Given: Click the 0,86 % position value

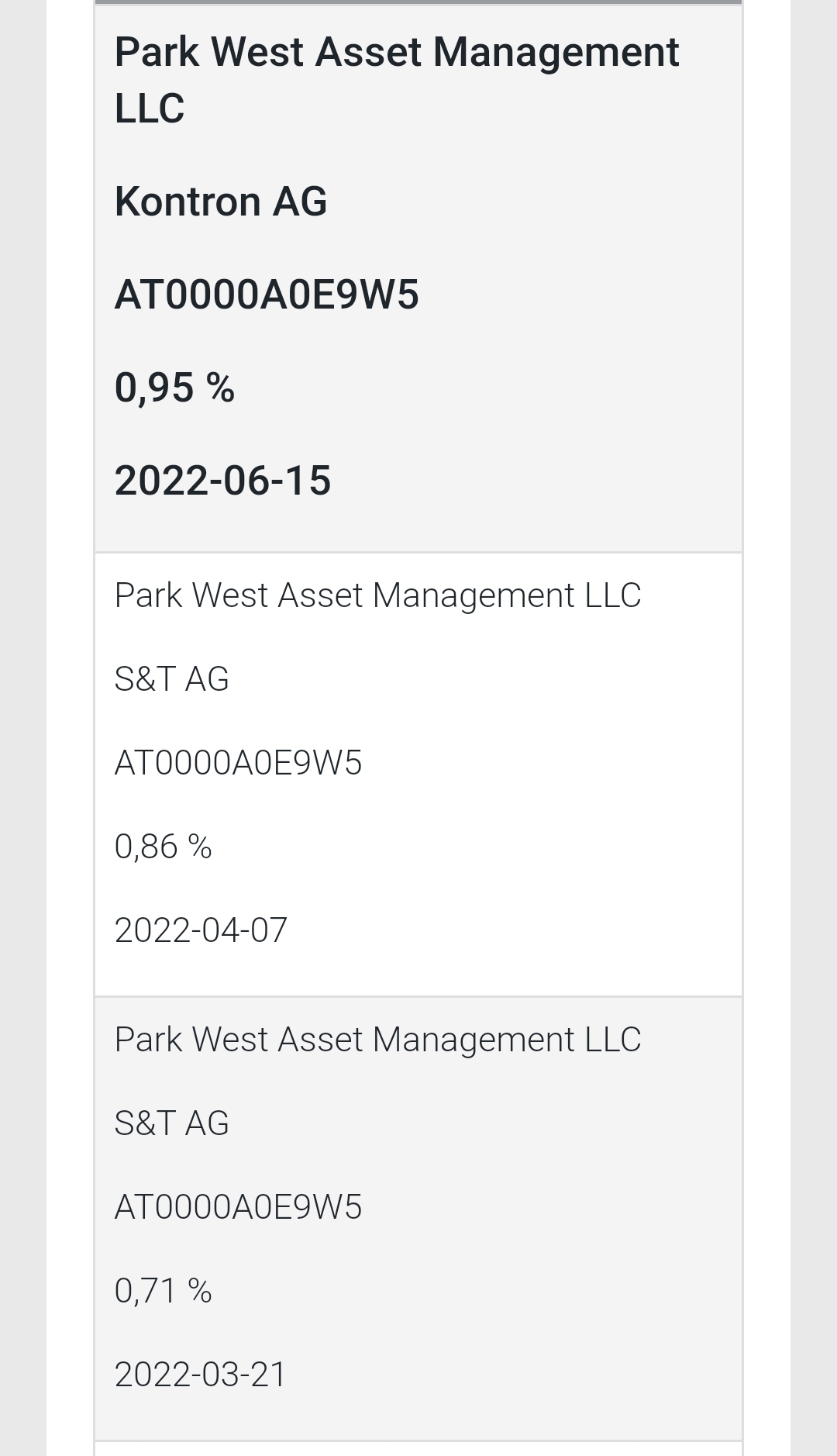Looking at the screenshot, I should coord(163,847).
